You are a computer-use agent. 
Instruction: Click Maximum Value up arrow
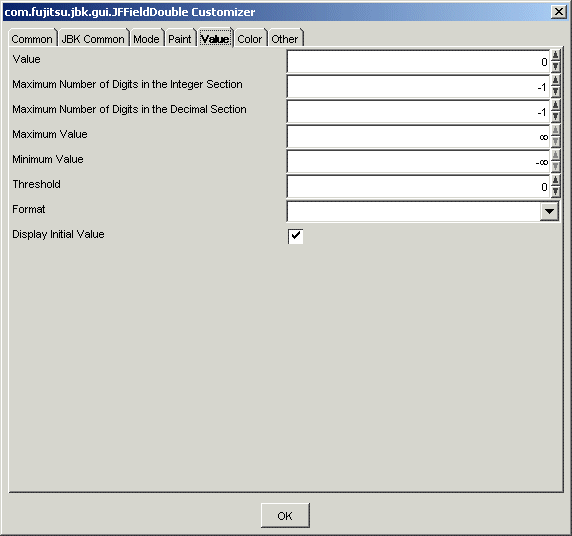click(555, 131)
